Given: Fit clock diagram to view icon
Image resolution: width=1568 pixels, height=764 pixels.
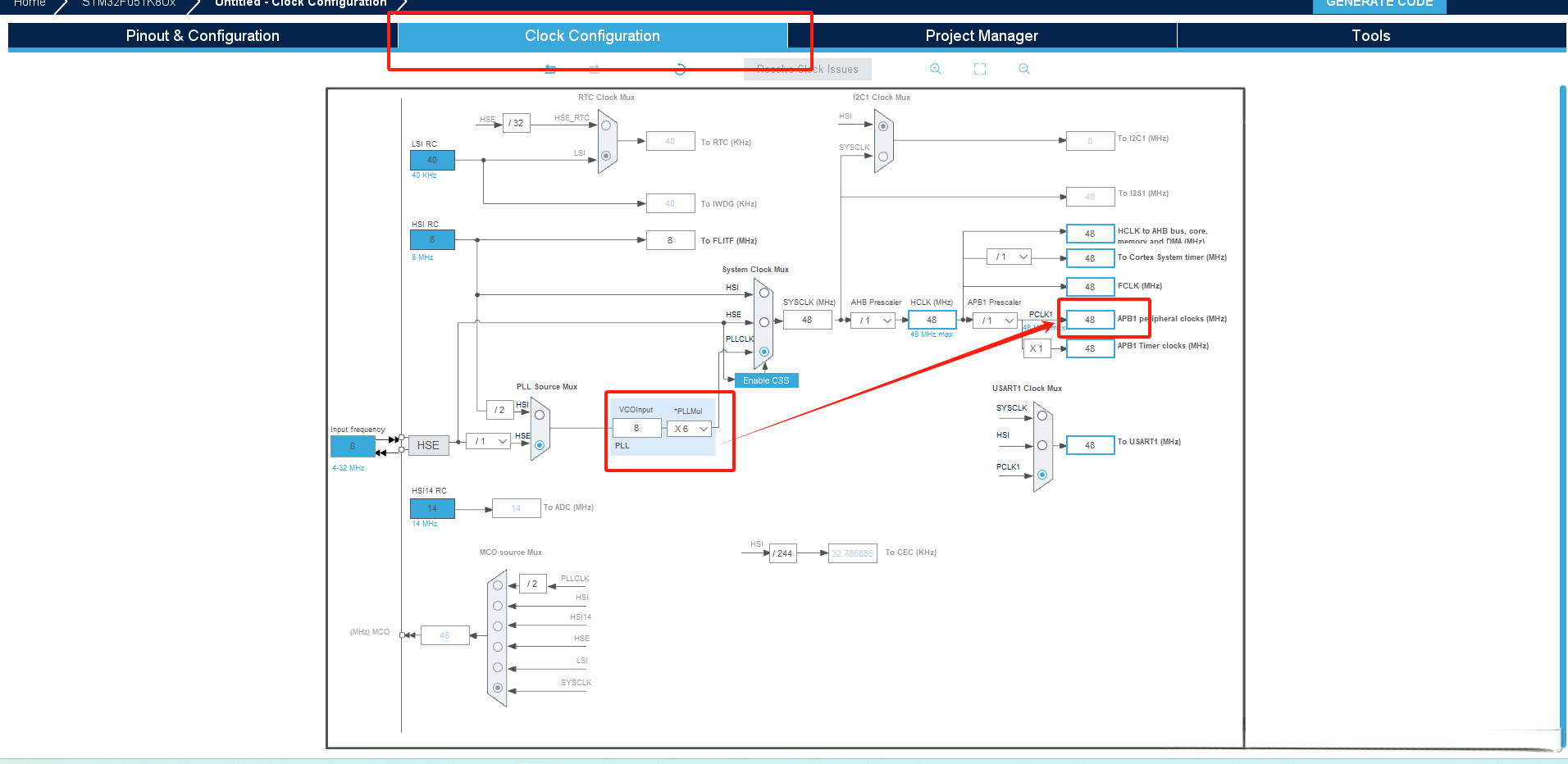Looking at the screenshot, I should (x=980, y=69).
